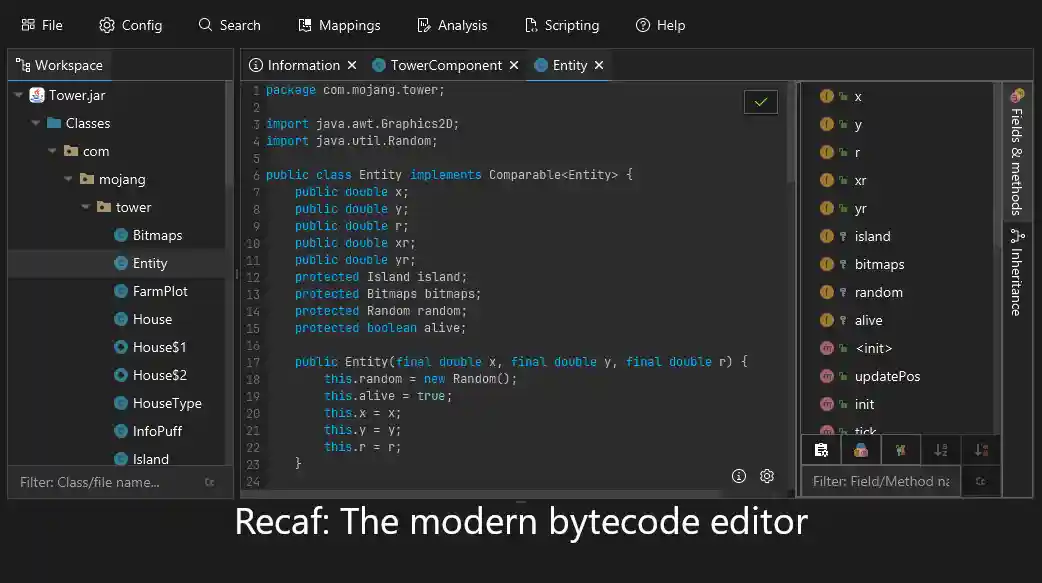This screenshot has height=583, width=1042.
Task: Click the Config gear icon
Action: coord(107,25)
